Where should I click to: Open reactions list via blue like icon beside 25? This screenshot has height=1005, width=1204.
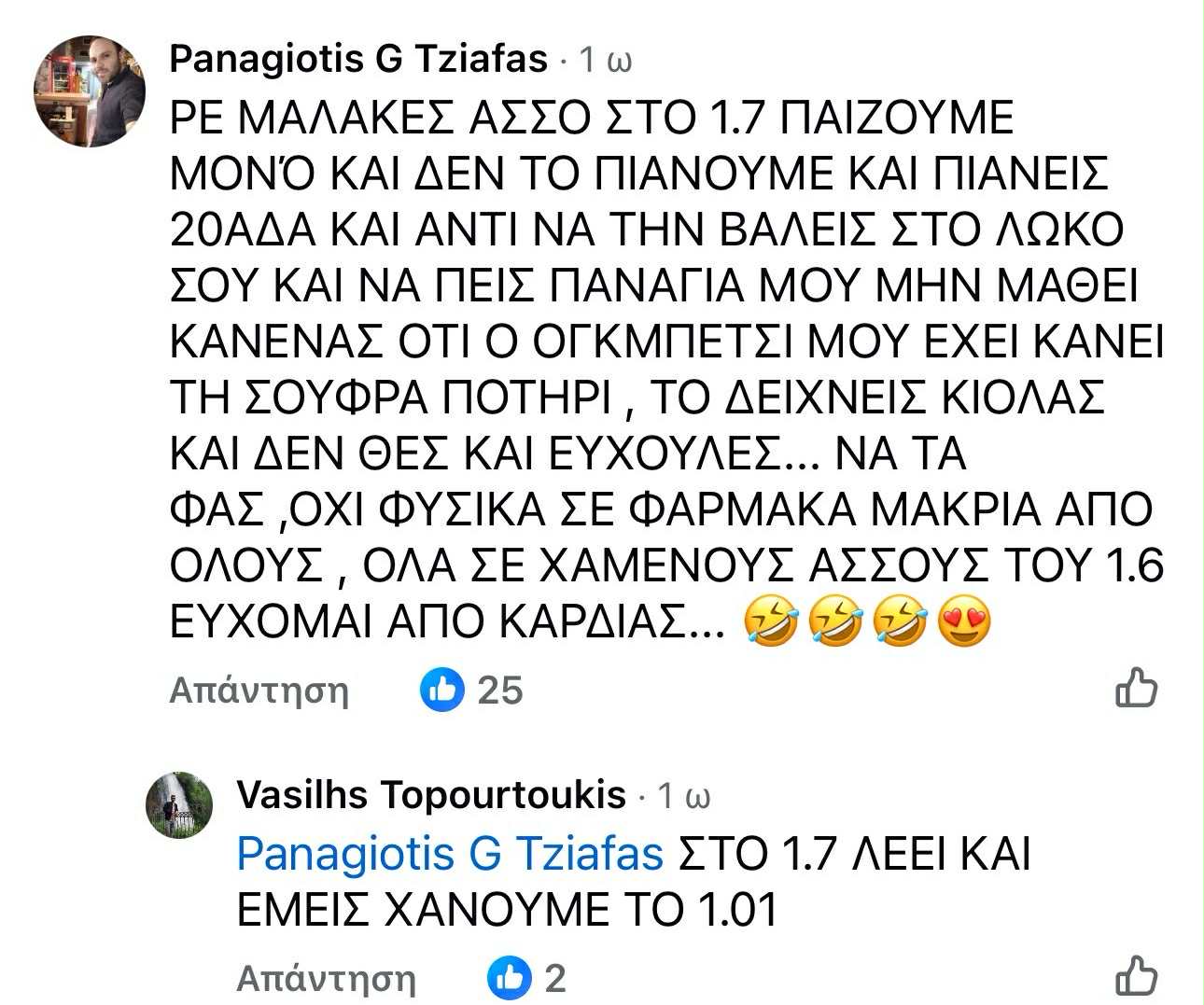pos(442,690)
